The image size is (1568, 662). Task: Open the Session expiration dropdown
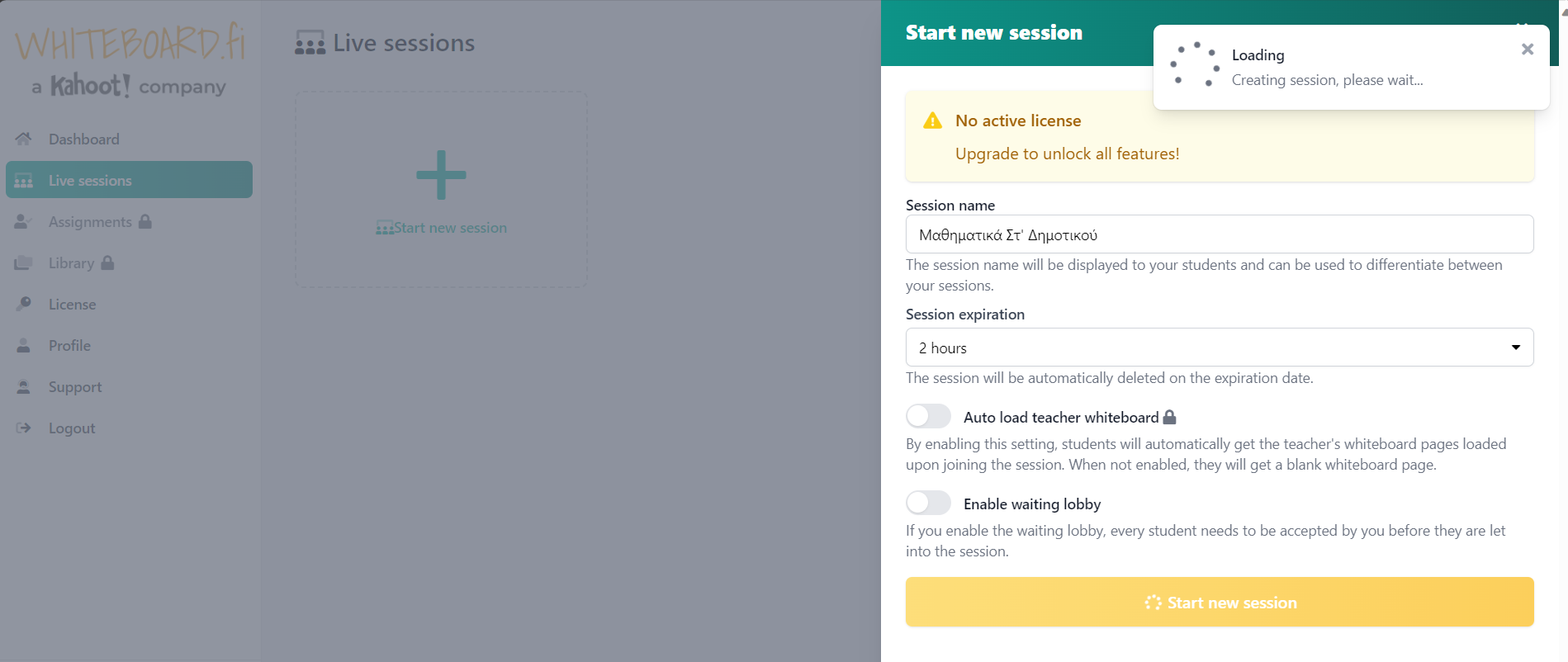tap(1219, 348)
